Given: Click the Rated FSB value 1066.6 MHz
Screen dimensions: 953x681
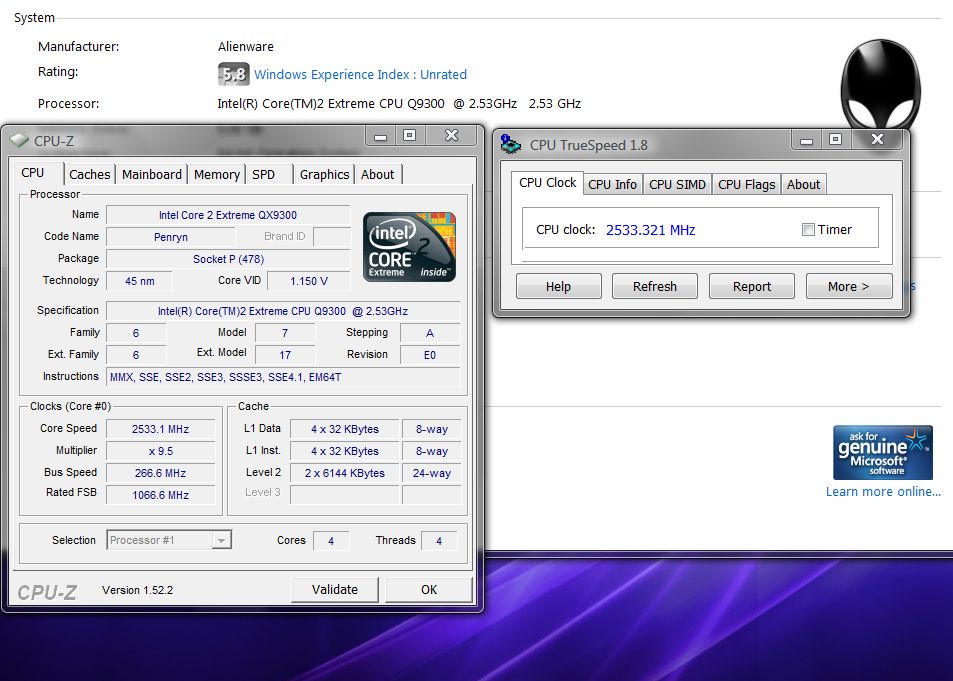Looking at the screenshot, I should pyautogui.click(x=160, y=495).
